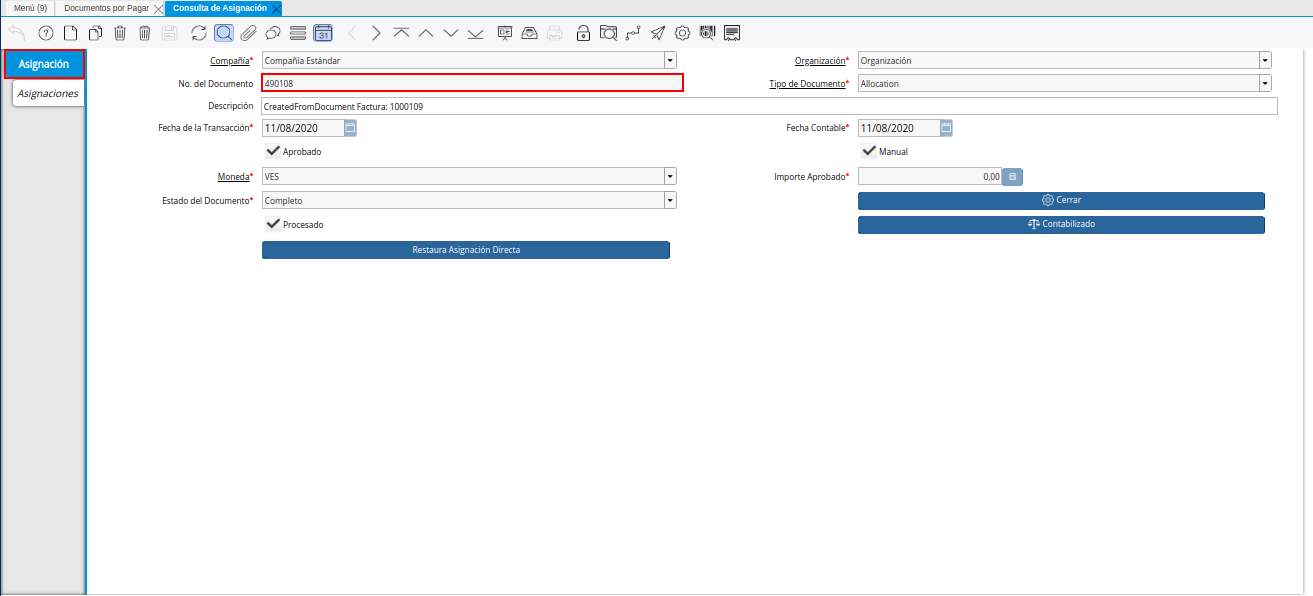Screen dimensions: 1313x596
Task: Open attachments with the paperclip icon
Action: (248, 33)
